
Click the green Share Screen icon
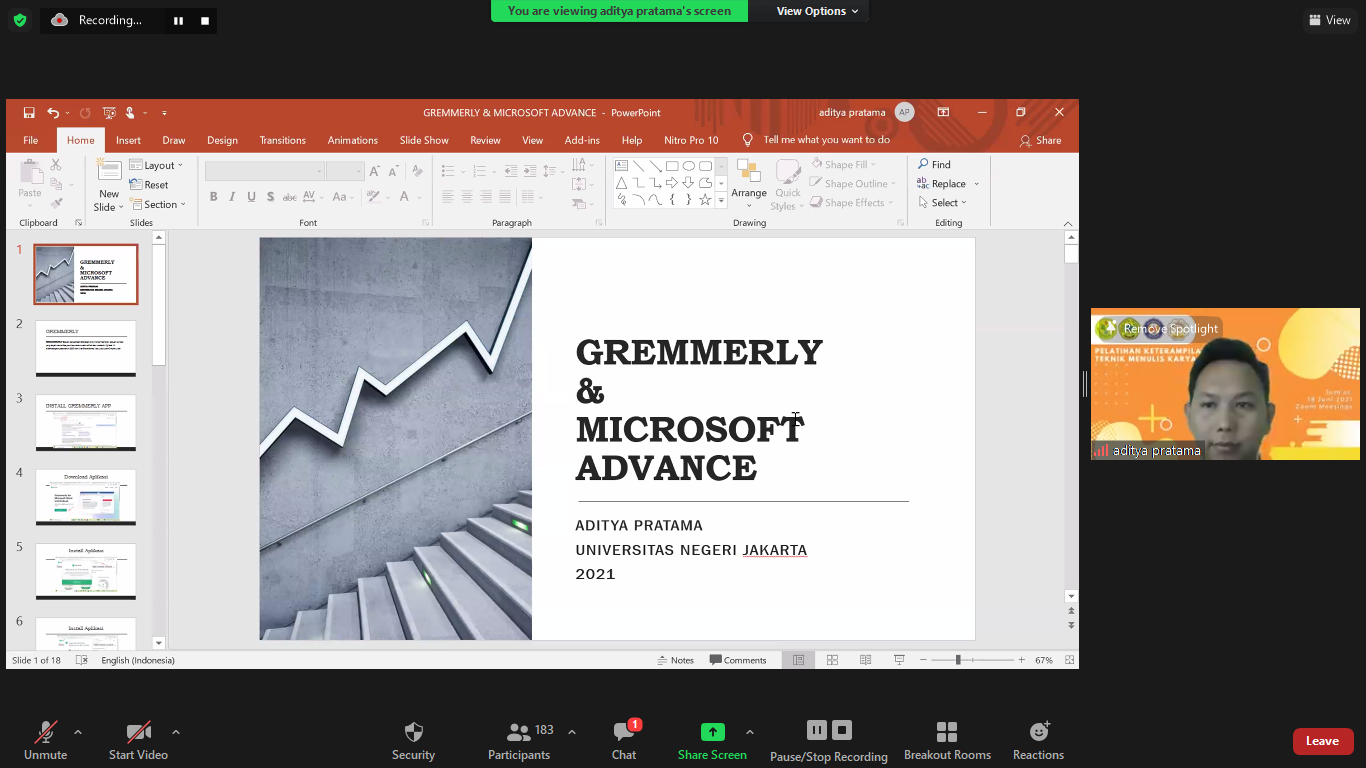pos(712,732)
